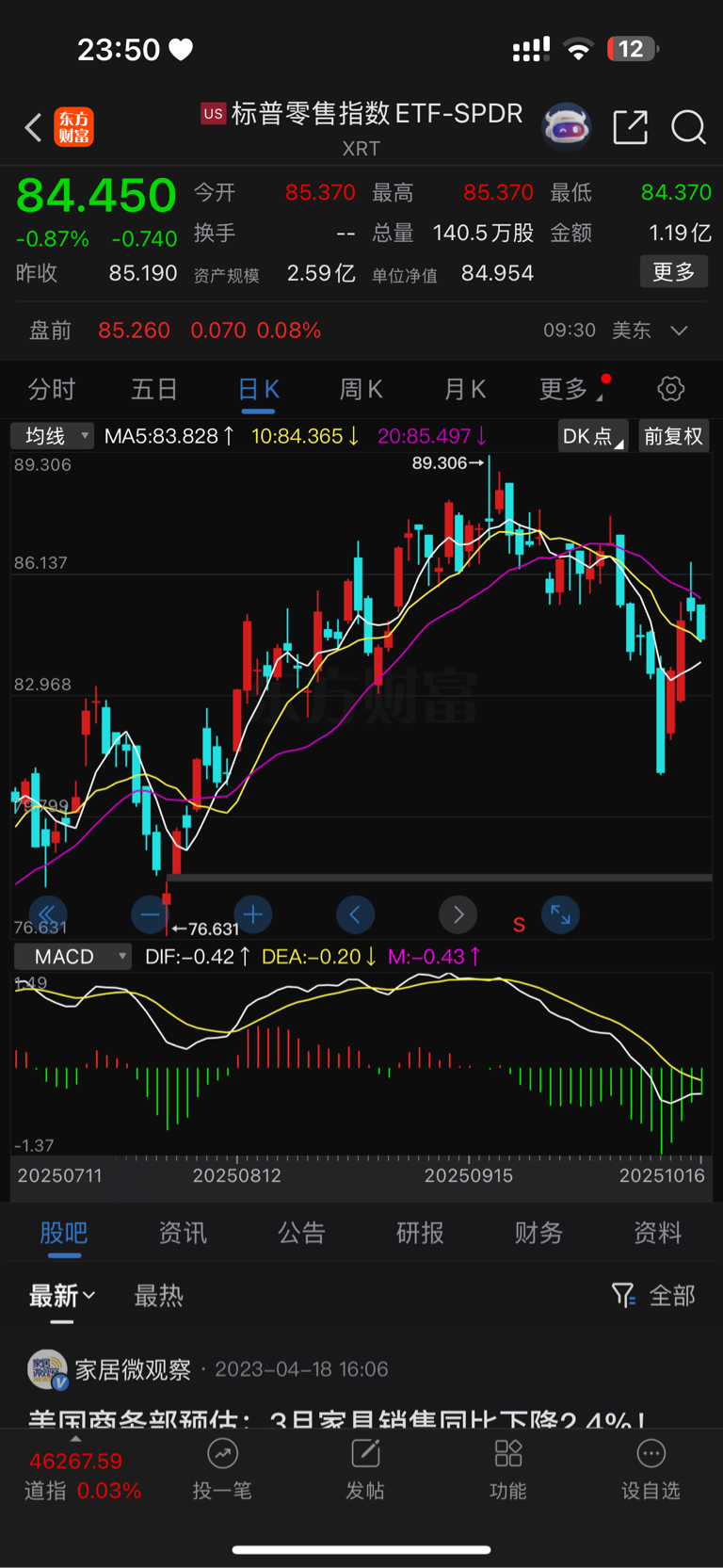723x1568 pixels.
Task: Tap the 单位净值 84.954 value
Action: pyautogui.click(x=497, y=273)
